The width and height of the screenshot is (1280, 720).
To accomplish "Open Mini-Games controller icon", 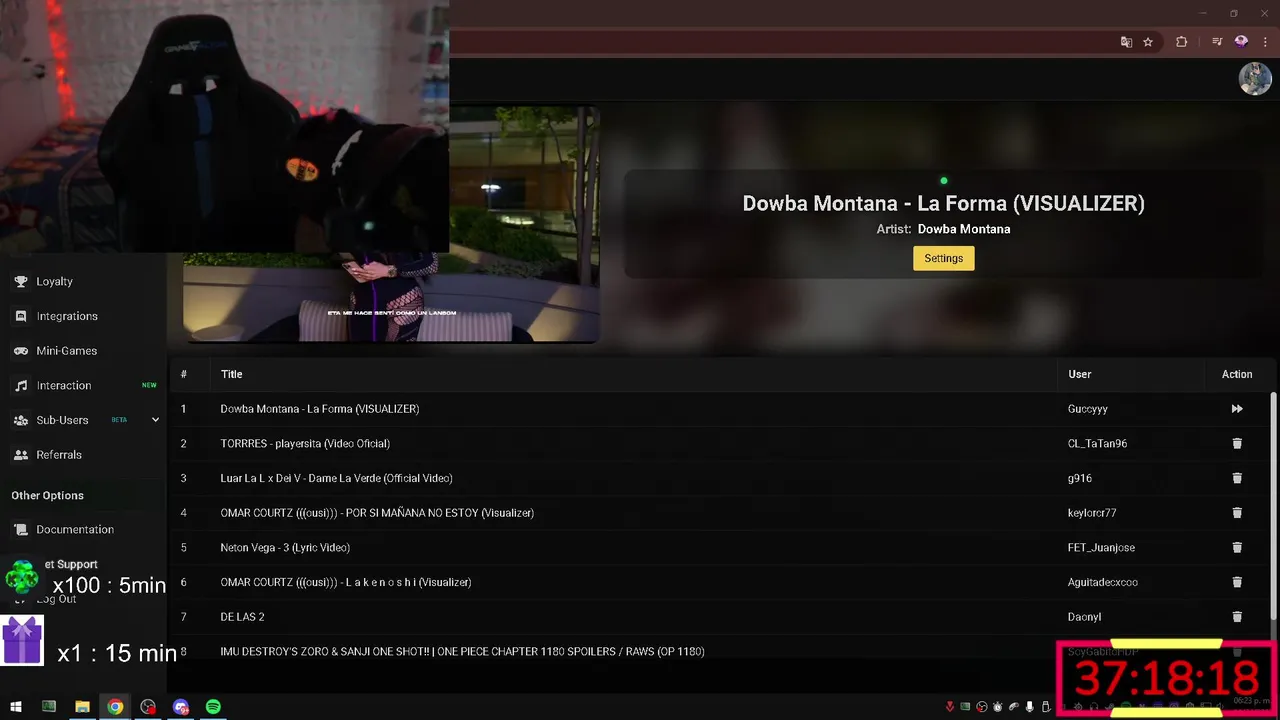I will pyautogui.click(x=20, y=351).
